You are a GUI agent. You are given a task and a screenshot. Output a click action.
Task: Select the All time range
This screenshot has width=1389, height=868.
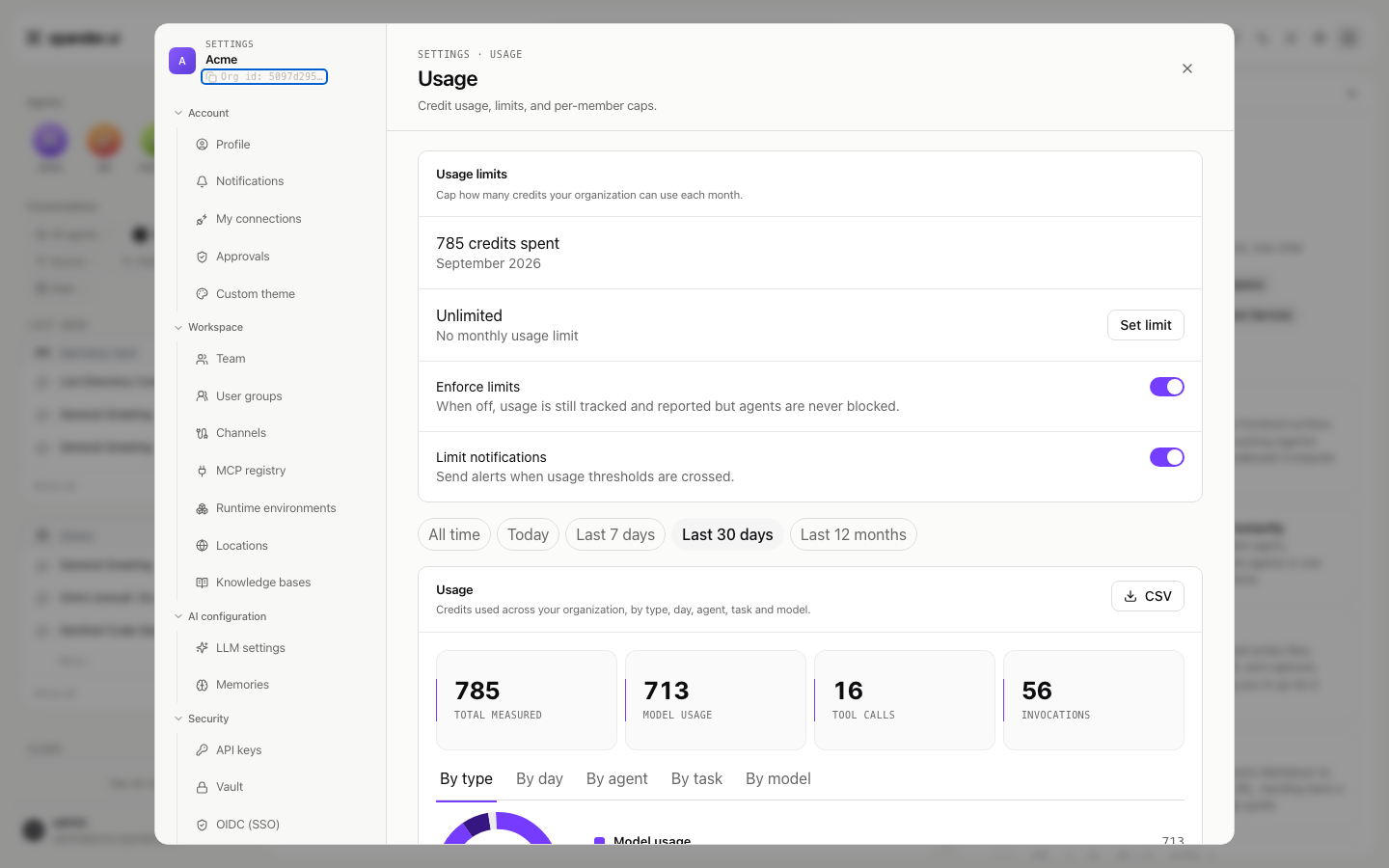[454, 534]
